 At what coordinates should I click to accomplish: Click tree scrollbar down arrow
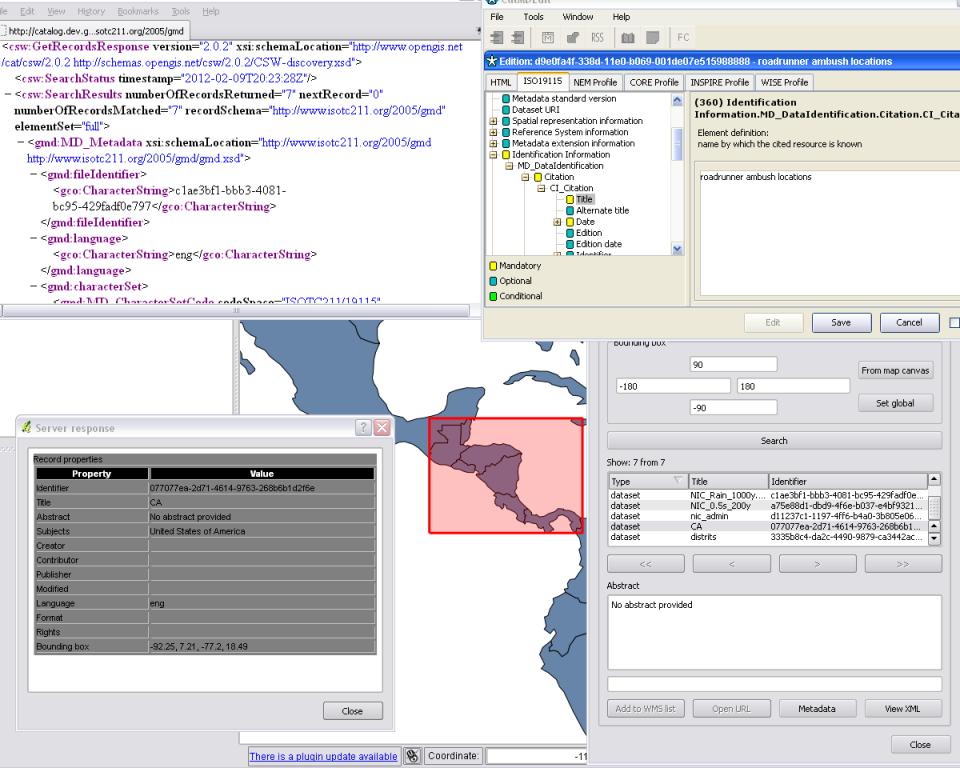coord(677,249)
